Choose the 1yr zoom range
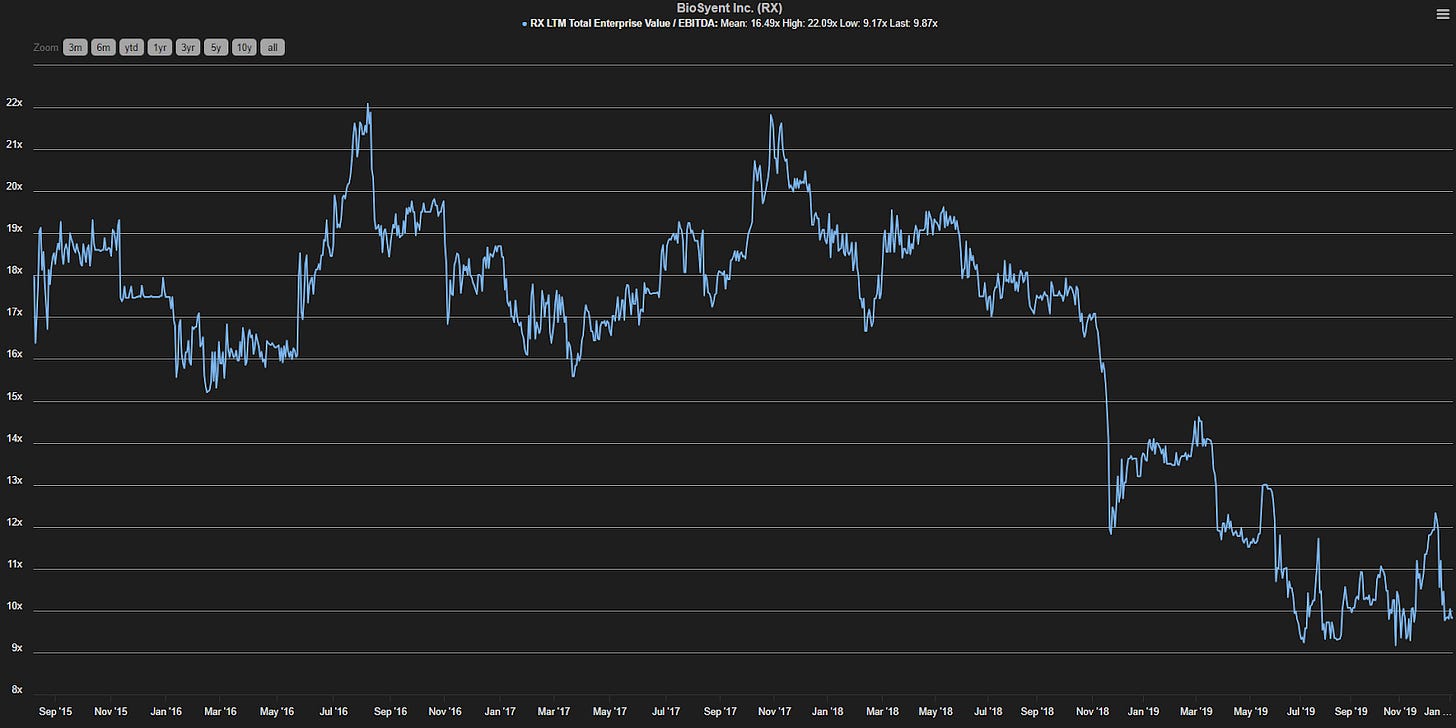This screenshot has width=1456, height=728. (159, 47)
